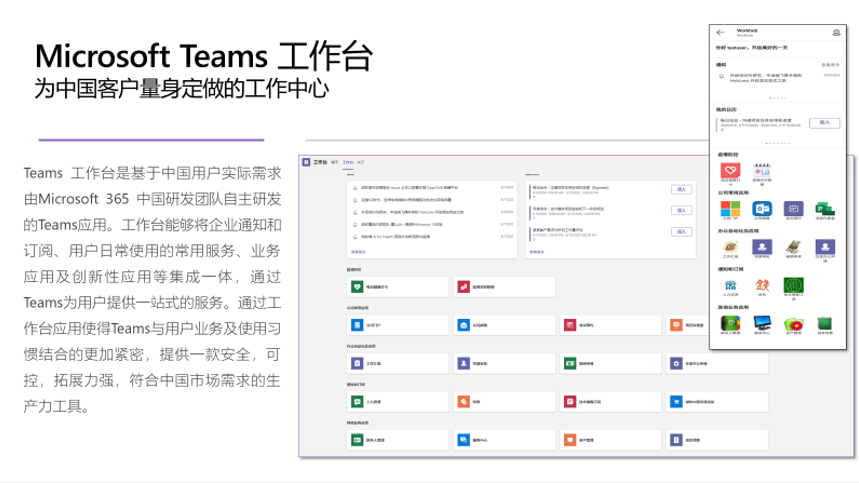Click 加入 for the third desktop calendar meeting
Screen dimensions: 859x483
682,232
